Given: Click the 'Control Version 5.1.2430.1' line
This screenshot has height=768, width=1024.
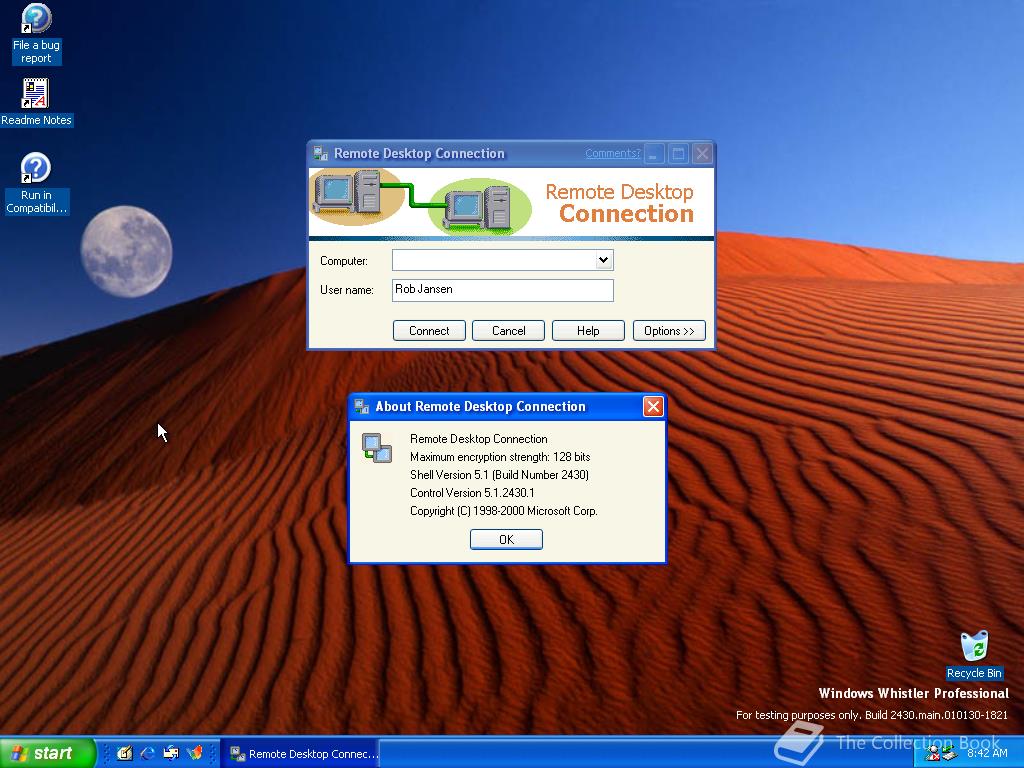Looking at the screenshot, I should pyautogui.click(x=472, y=493).
